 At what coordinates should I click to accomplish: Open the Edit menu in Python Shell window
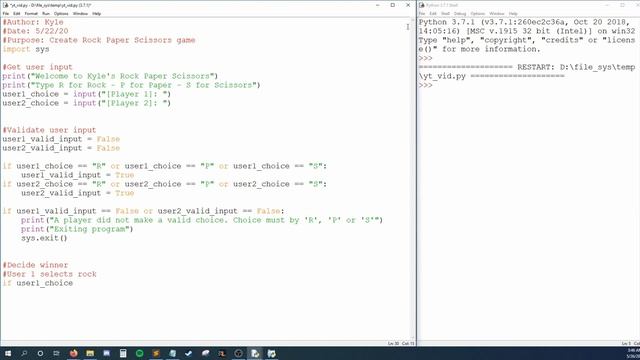pos(433,13)
